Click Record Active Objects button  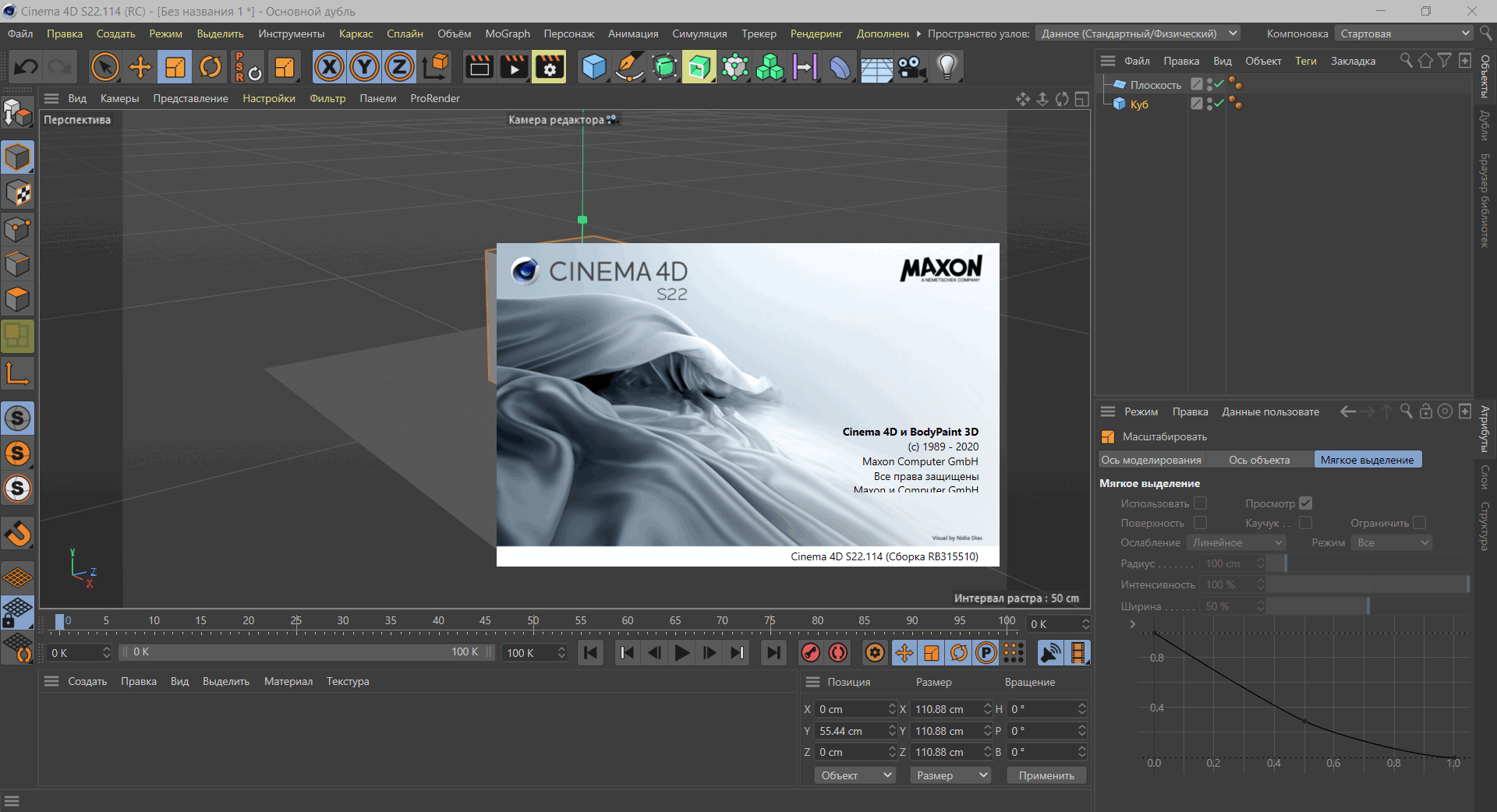pos(811,653)
